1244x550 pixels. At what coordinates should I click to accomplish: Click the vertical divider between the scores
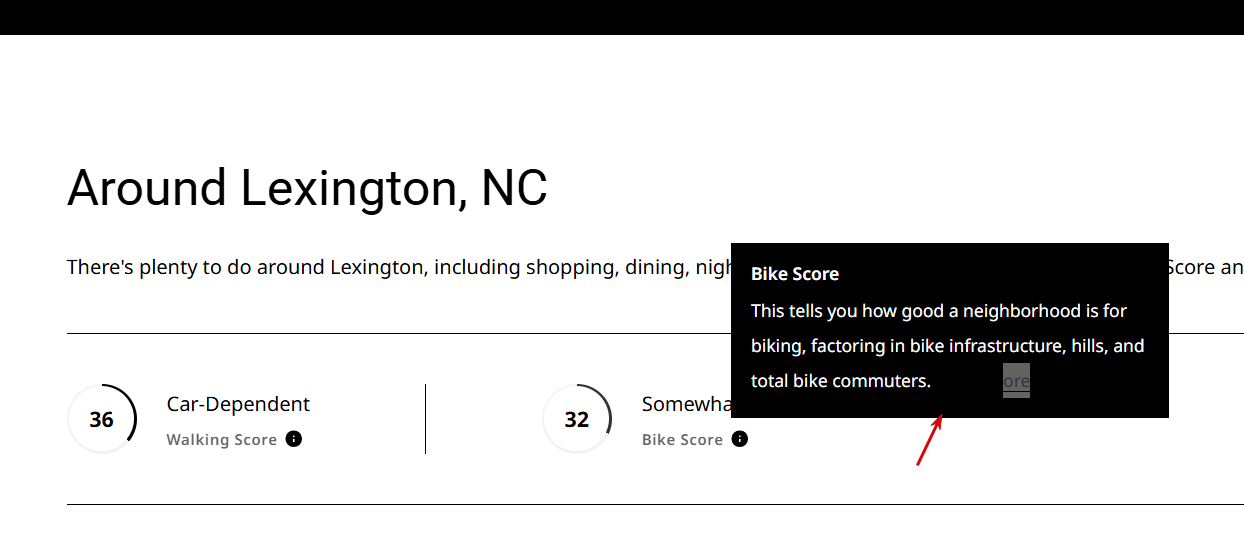pos(426,419)
